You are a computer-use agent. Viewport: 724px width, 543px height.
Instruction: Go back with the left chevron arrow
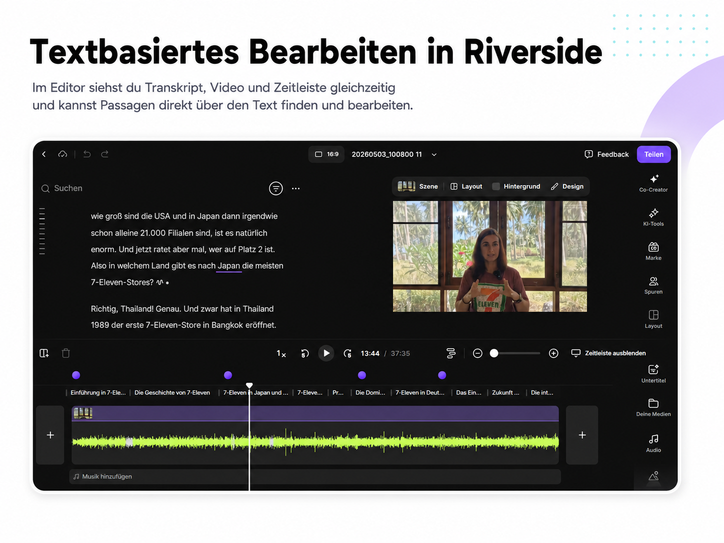pyautogui.click(x=44, y=154)
